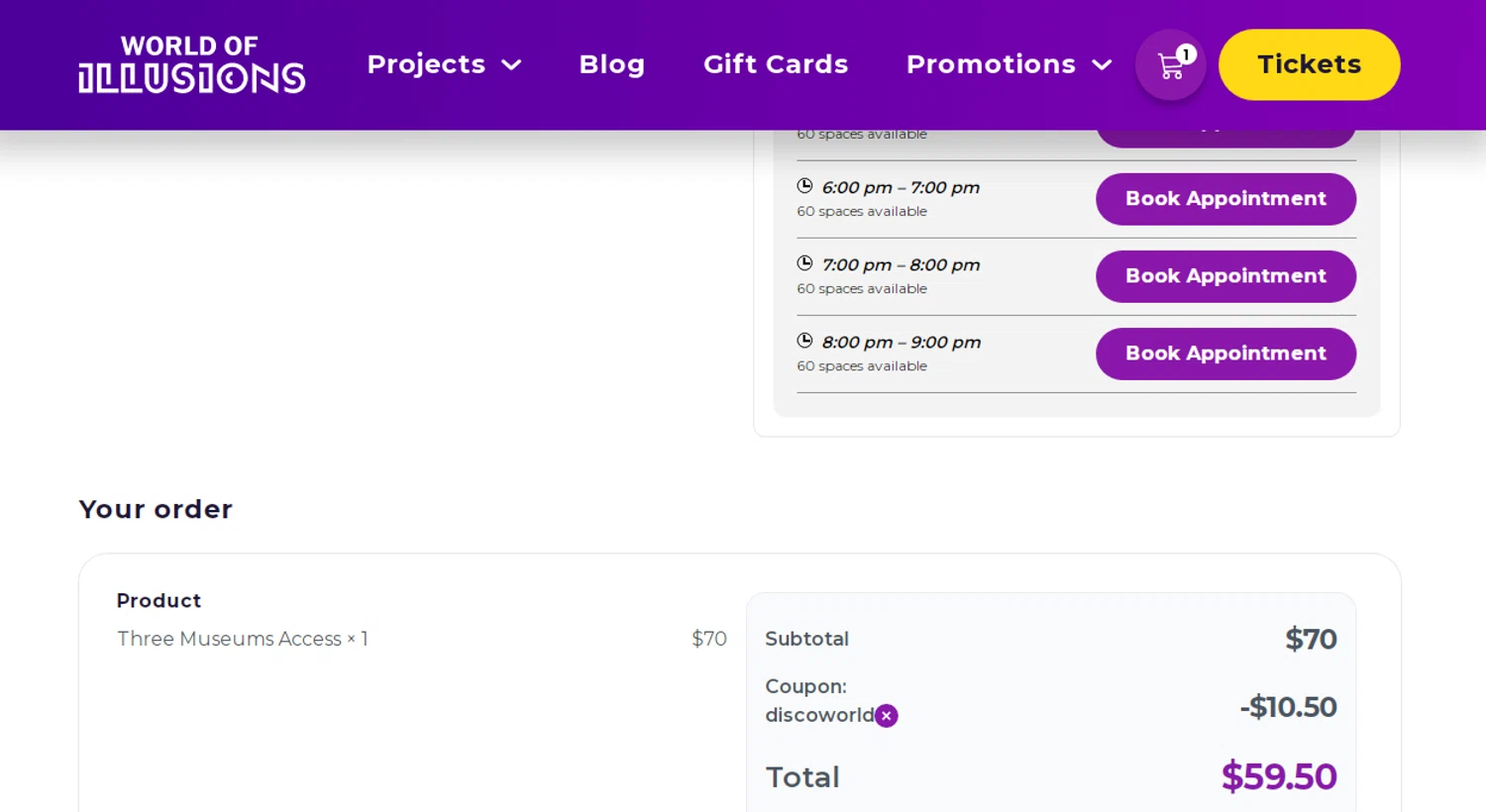Image resolution: width=1486 pixels, height=812 pixels.
Task: Select the 7:00 pm – 8:00 pm time text
Action: [x=901, y=264]
